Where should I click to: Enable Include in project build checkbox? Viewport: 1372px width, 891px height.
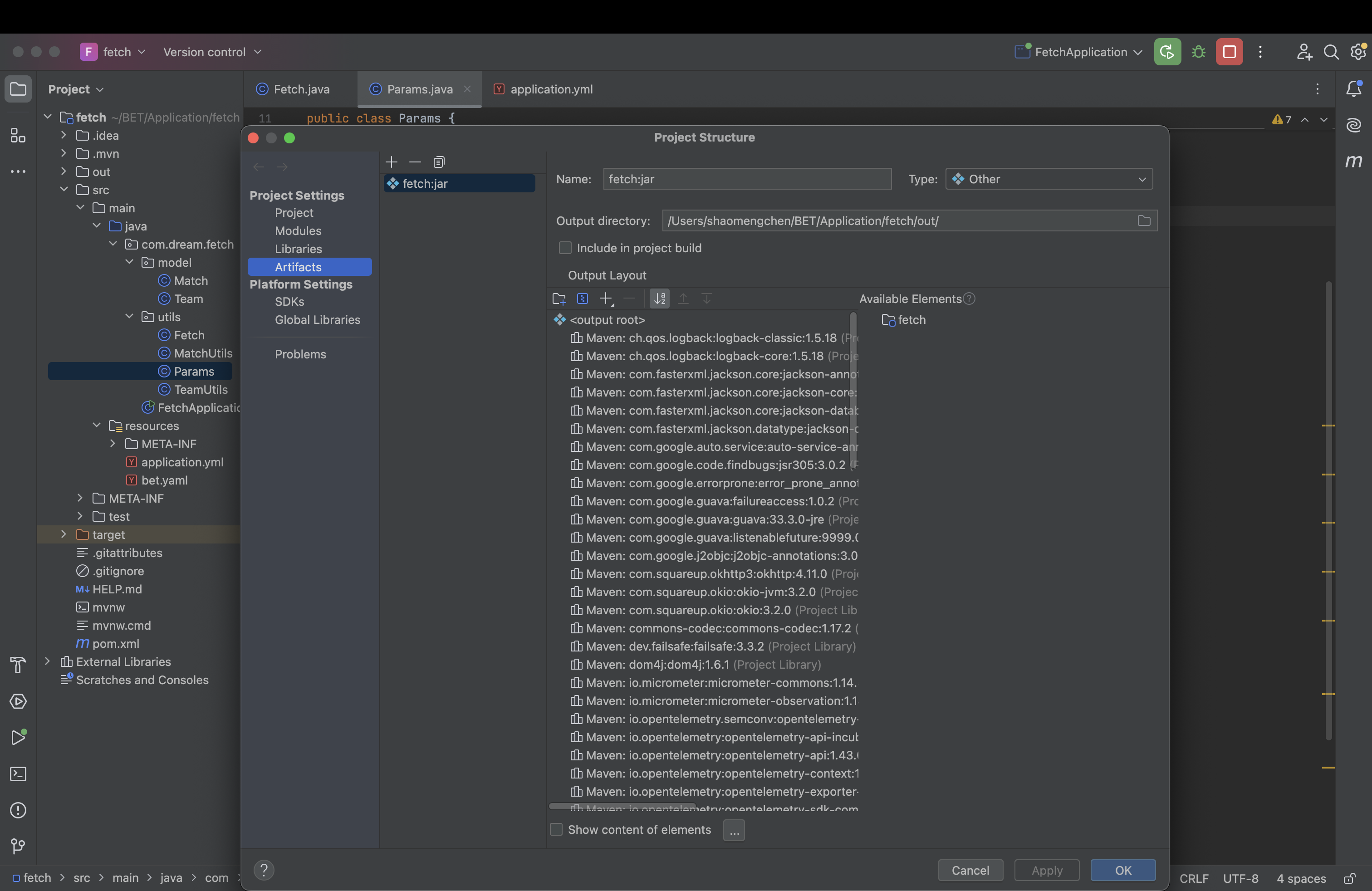(x=565, y=248)
